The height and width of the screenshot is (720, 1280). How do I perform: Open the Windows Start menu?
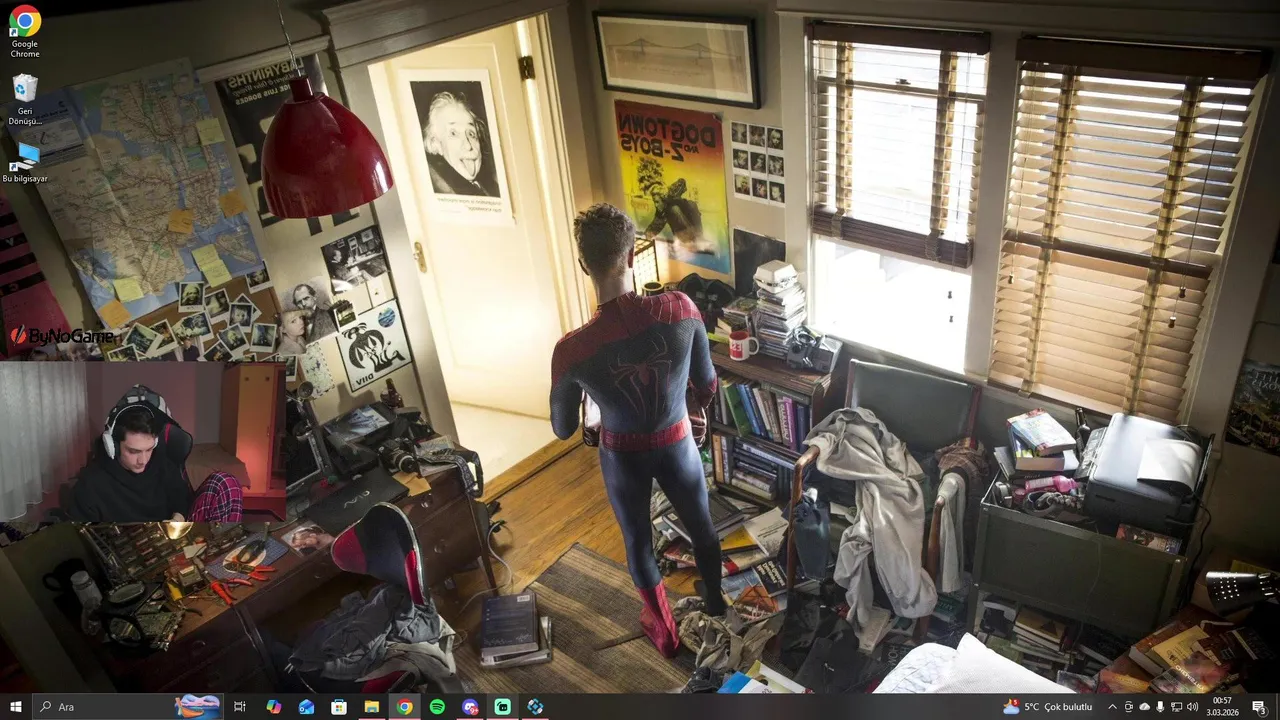16,707
